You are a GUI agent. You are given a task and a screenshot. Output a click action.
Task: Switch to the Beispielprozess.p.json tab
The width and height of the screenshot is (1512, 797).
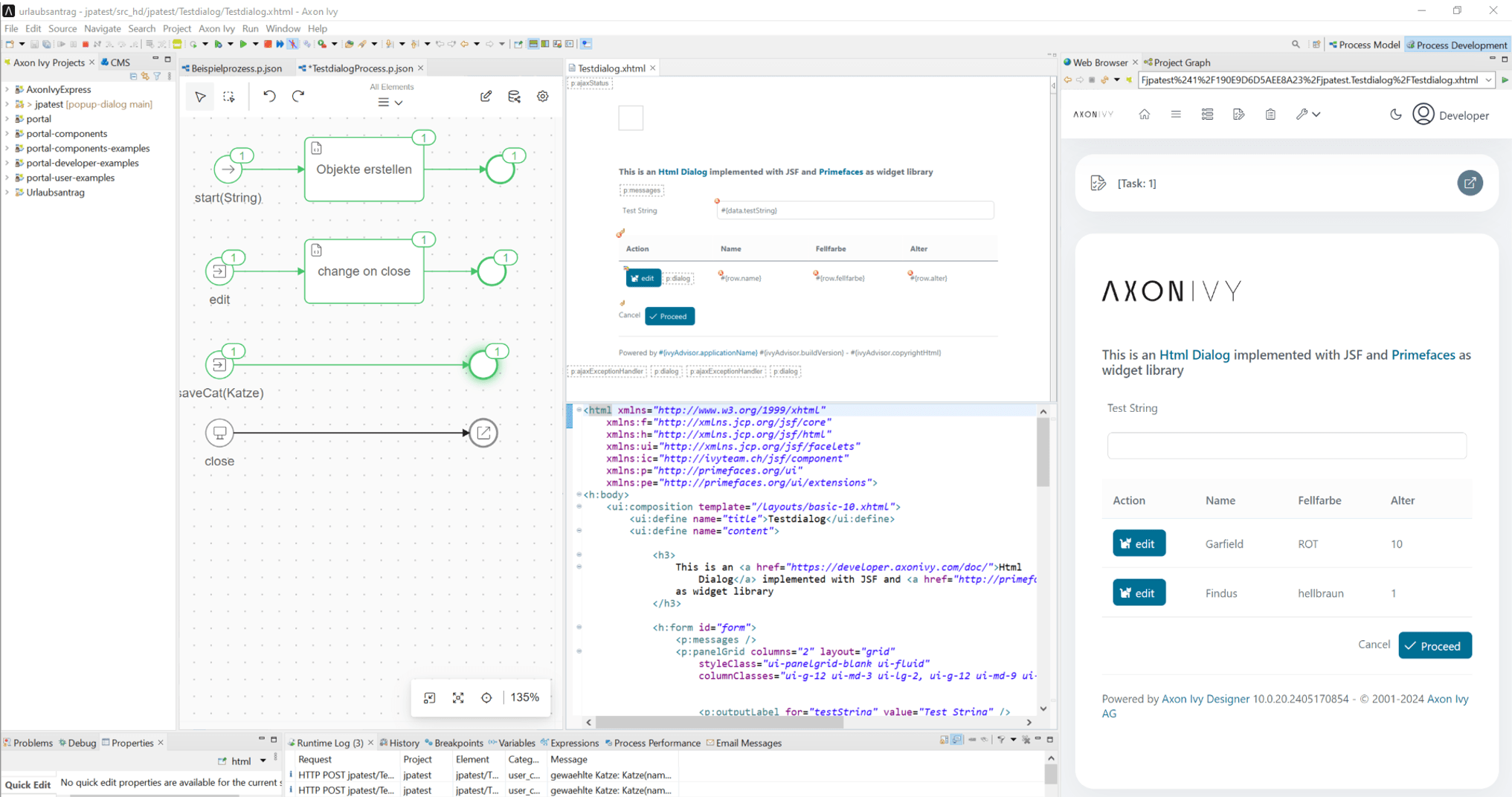click(x=236, y=68)
